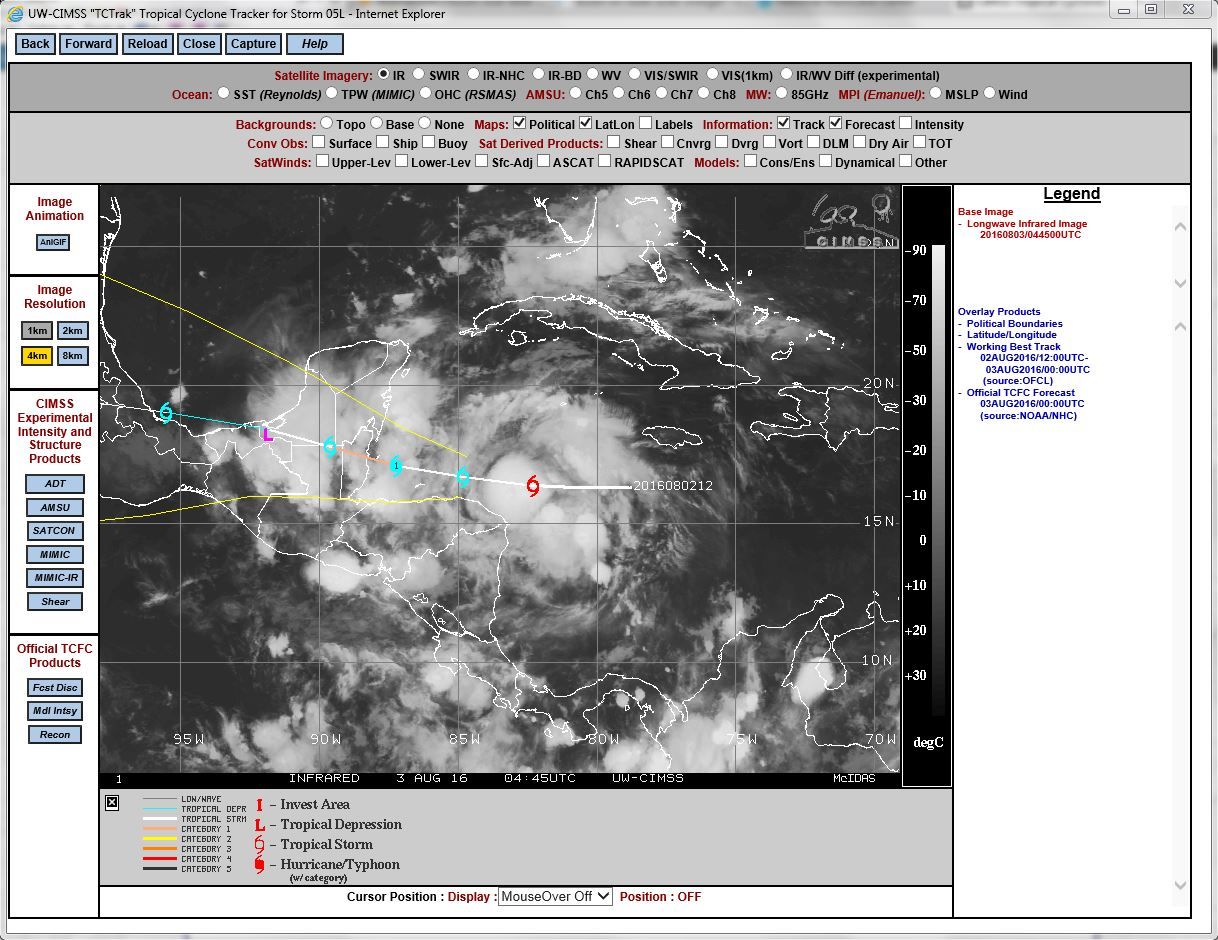Click the Close toolbar button
This screenshot has width=1218, height=940.
(199, 44)
